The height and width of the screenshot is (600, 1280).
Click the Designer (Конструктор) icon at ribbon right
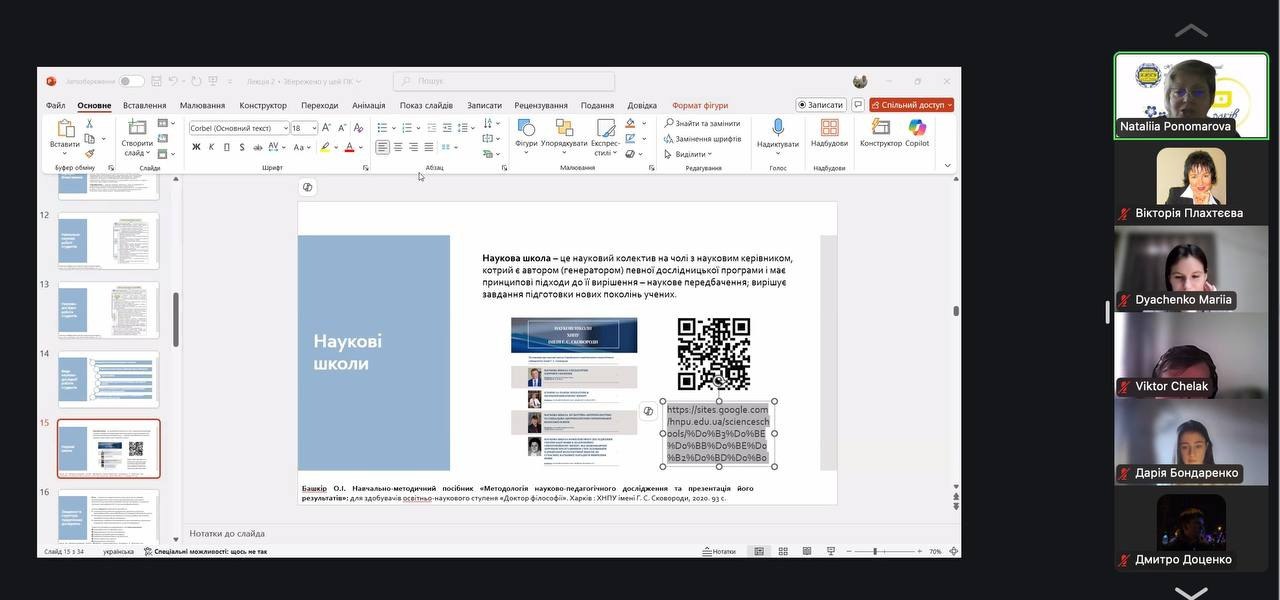880,128
